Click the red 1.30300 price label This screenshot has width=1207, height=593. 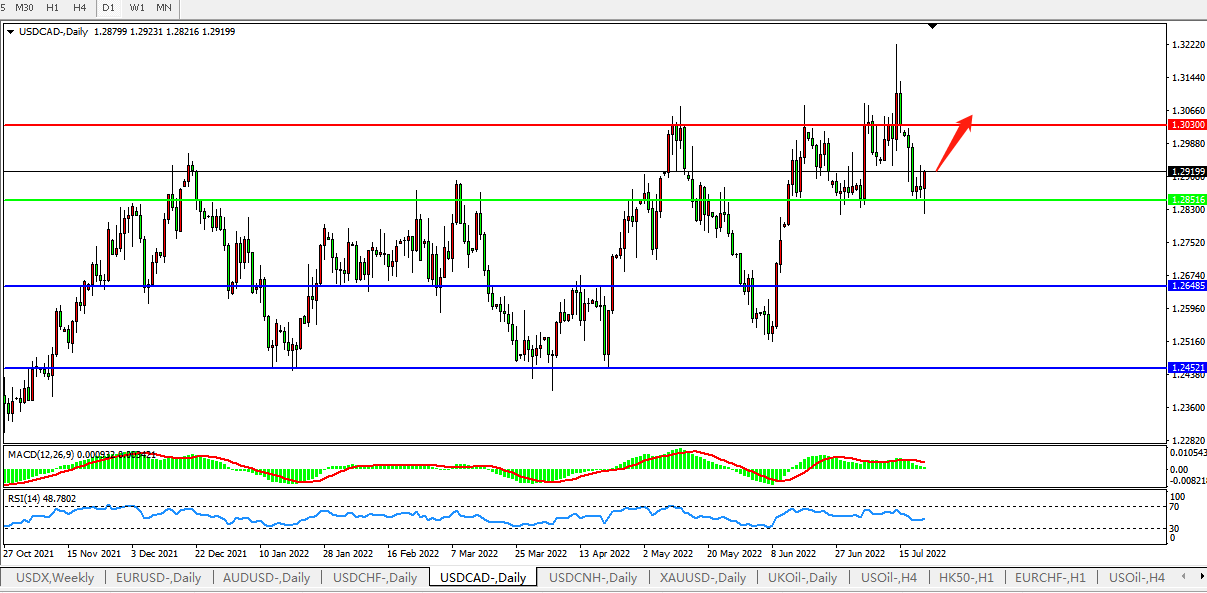click(x=1187, y=125)
